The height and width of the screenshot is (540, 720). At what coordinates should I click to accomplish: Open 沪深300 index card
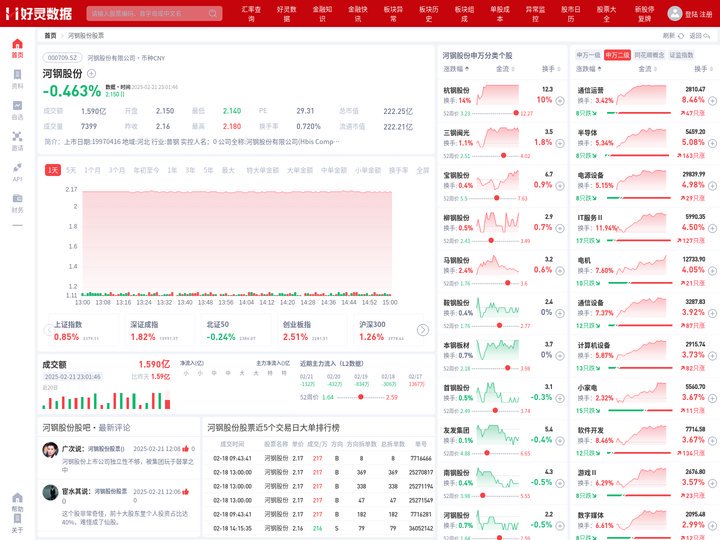pyautogui.click(x=386, y=330)
